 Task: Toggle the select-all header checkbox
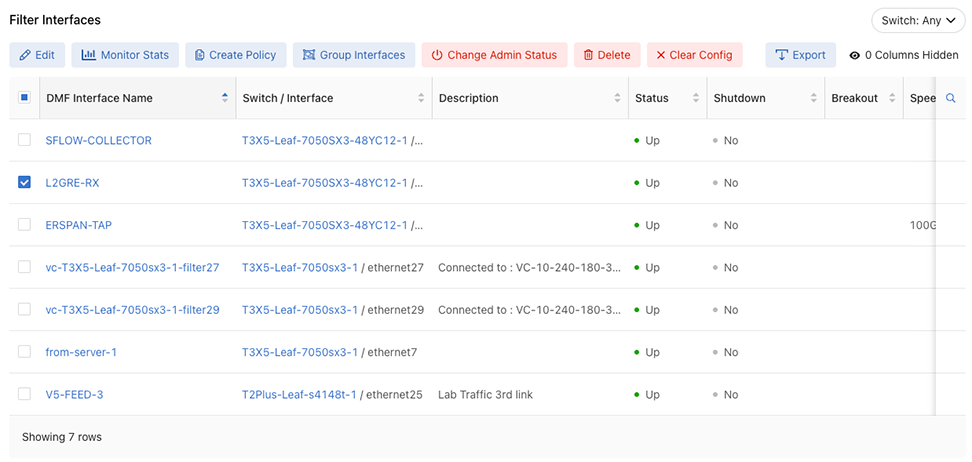[x=24, y=98]
